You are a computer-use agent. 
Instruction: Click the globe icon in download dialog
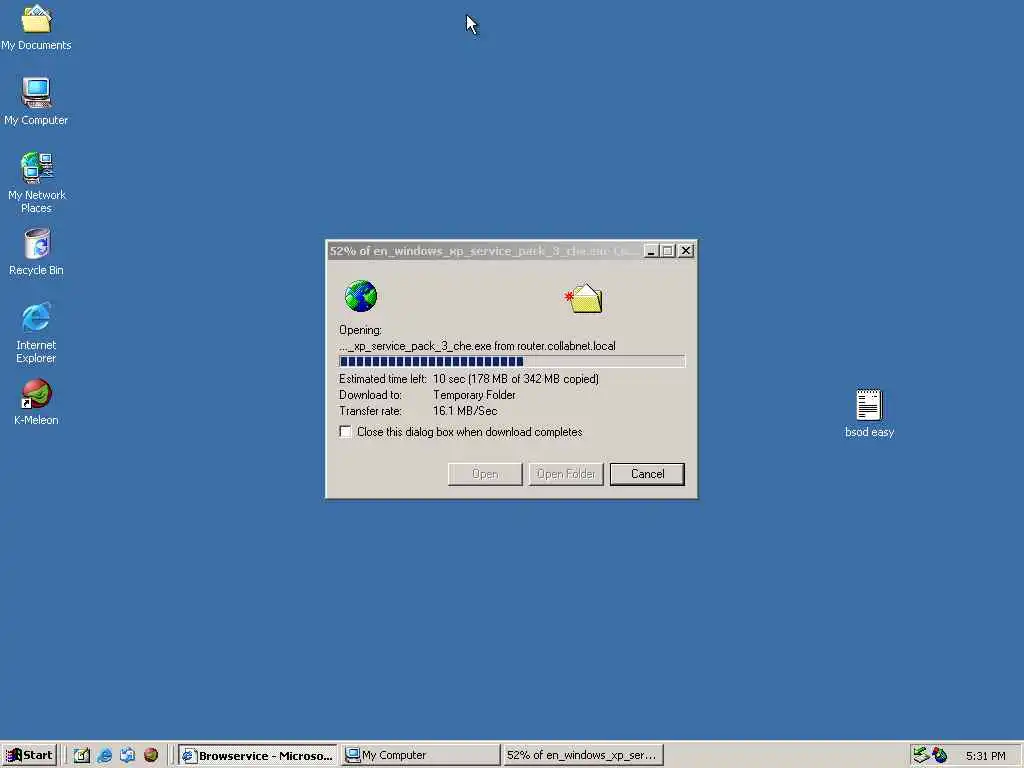pyautogui.click(x=361, y=296)
